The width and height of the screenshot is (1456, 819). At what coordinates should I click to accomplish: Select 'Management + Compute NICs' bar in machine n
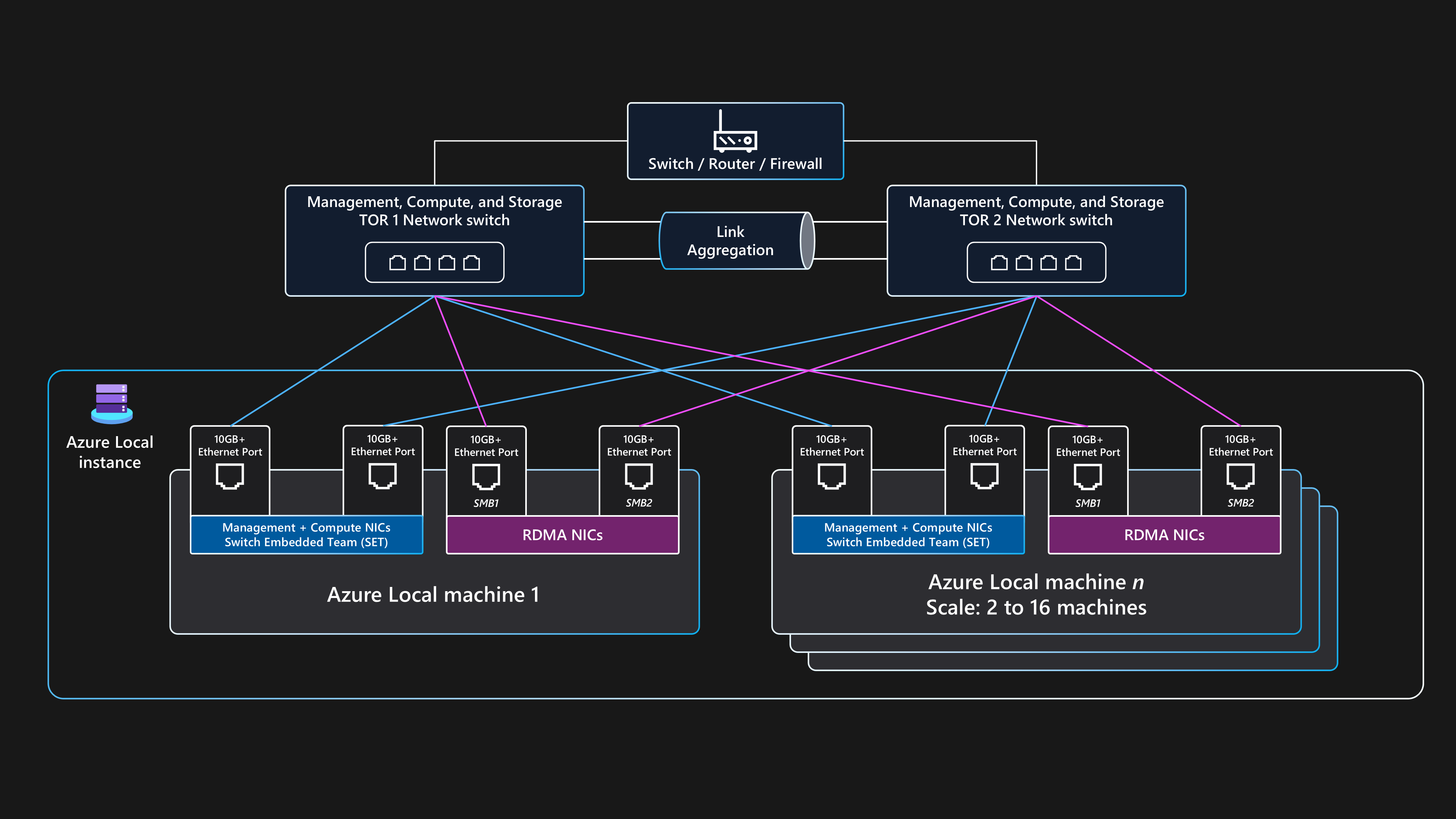908,535
